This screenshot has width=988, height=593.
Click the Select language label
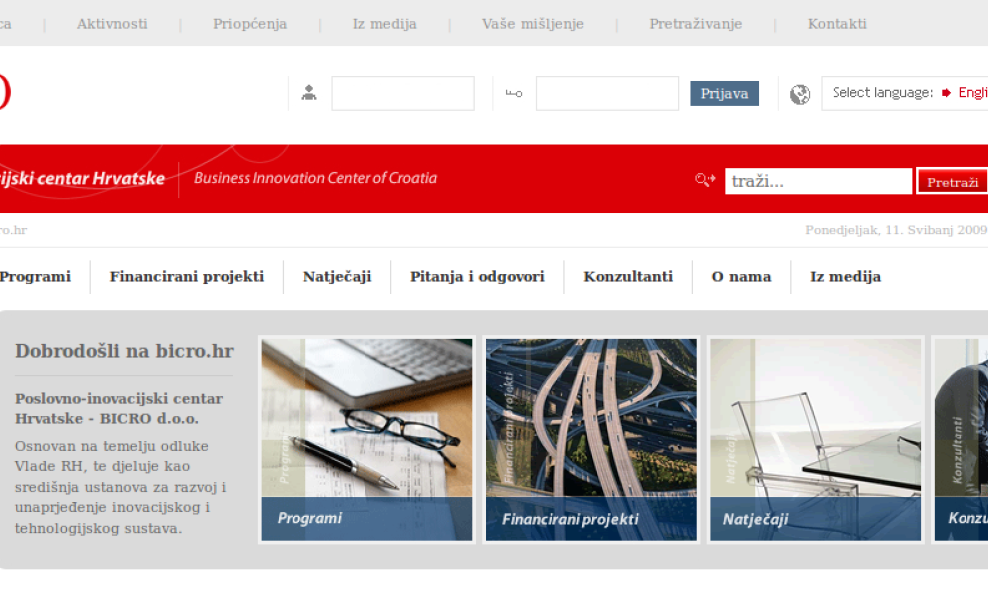883,93
